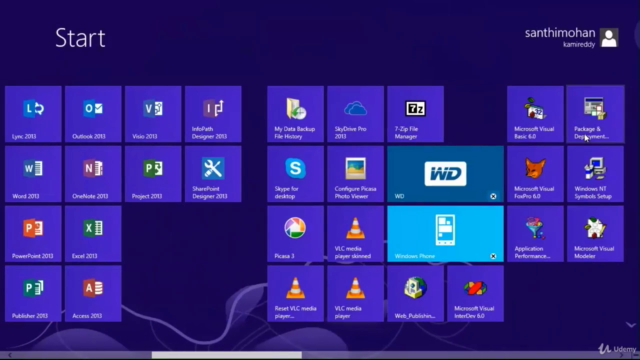Open the wide WD tile
Viewport: 640px width, 360px height.
pyautogui.click(x=445, y=174)
